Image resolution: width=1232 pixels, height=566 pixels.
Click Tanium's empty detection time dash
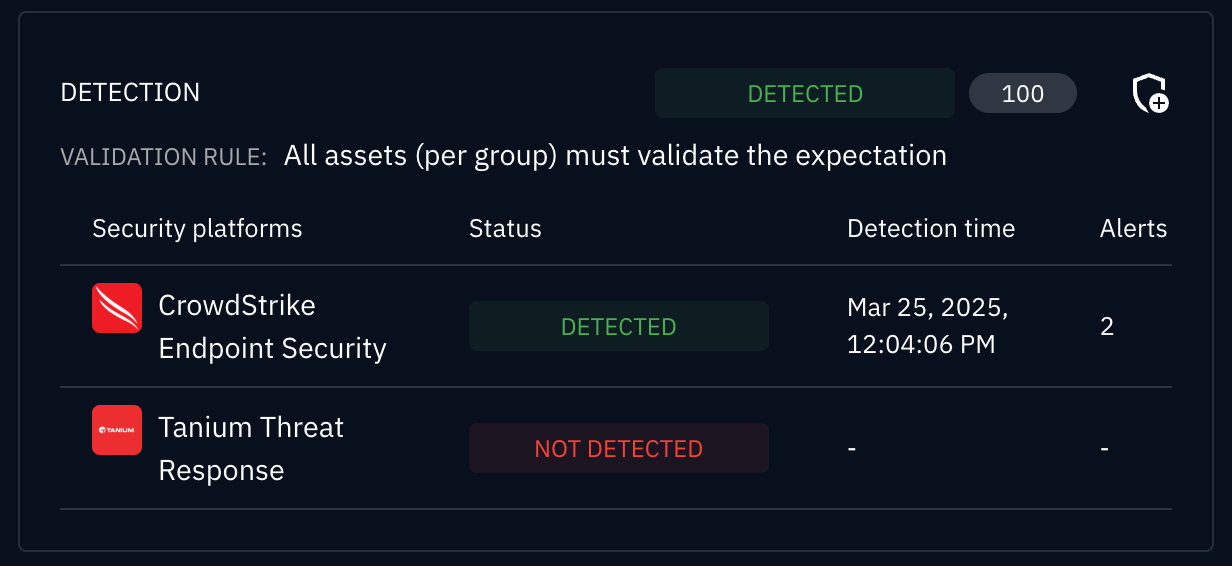coord(852,449)
